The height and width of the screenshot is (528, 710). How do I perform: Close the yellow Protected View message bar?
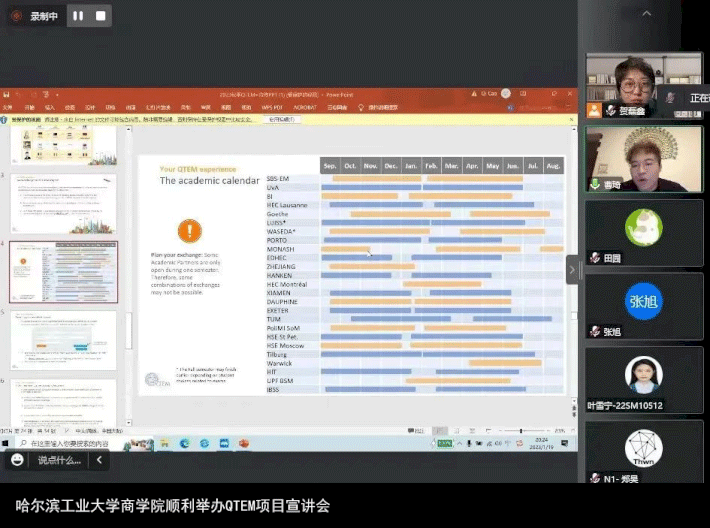(571, 120)
